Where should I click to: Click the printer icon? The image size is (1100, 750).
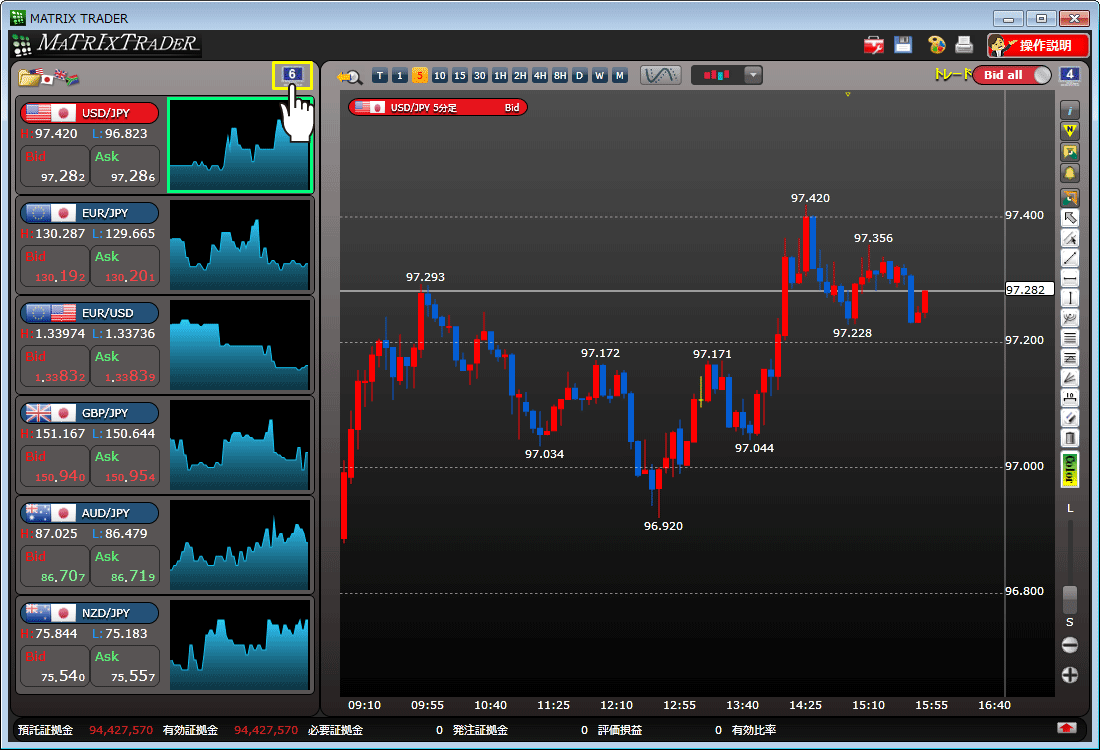tap(965, 45)
